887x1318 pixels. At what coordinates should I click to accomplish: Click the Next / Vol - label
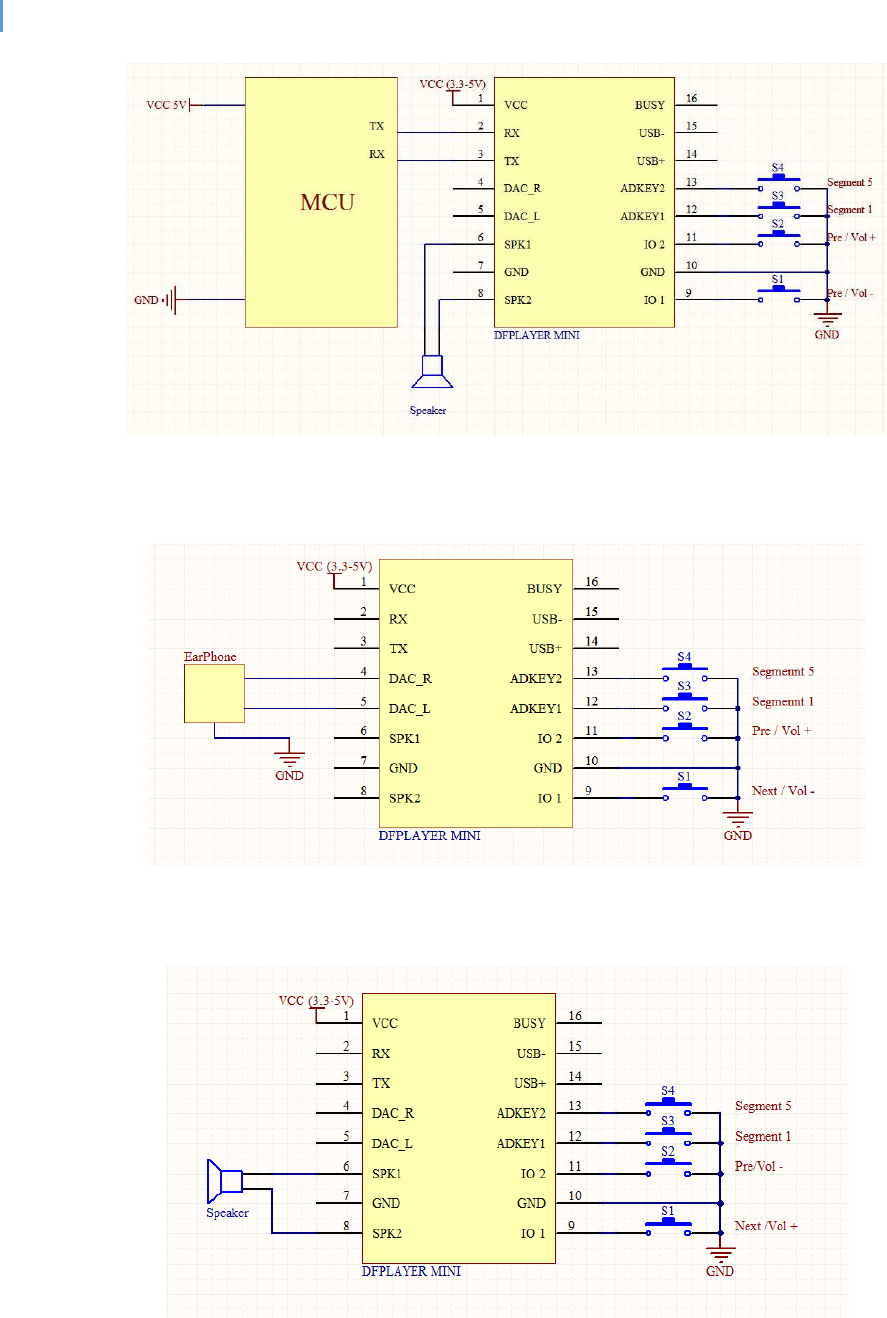pos(785,791)
